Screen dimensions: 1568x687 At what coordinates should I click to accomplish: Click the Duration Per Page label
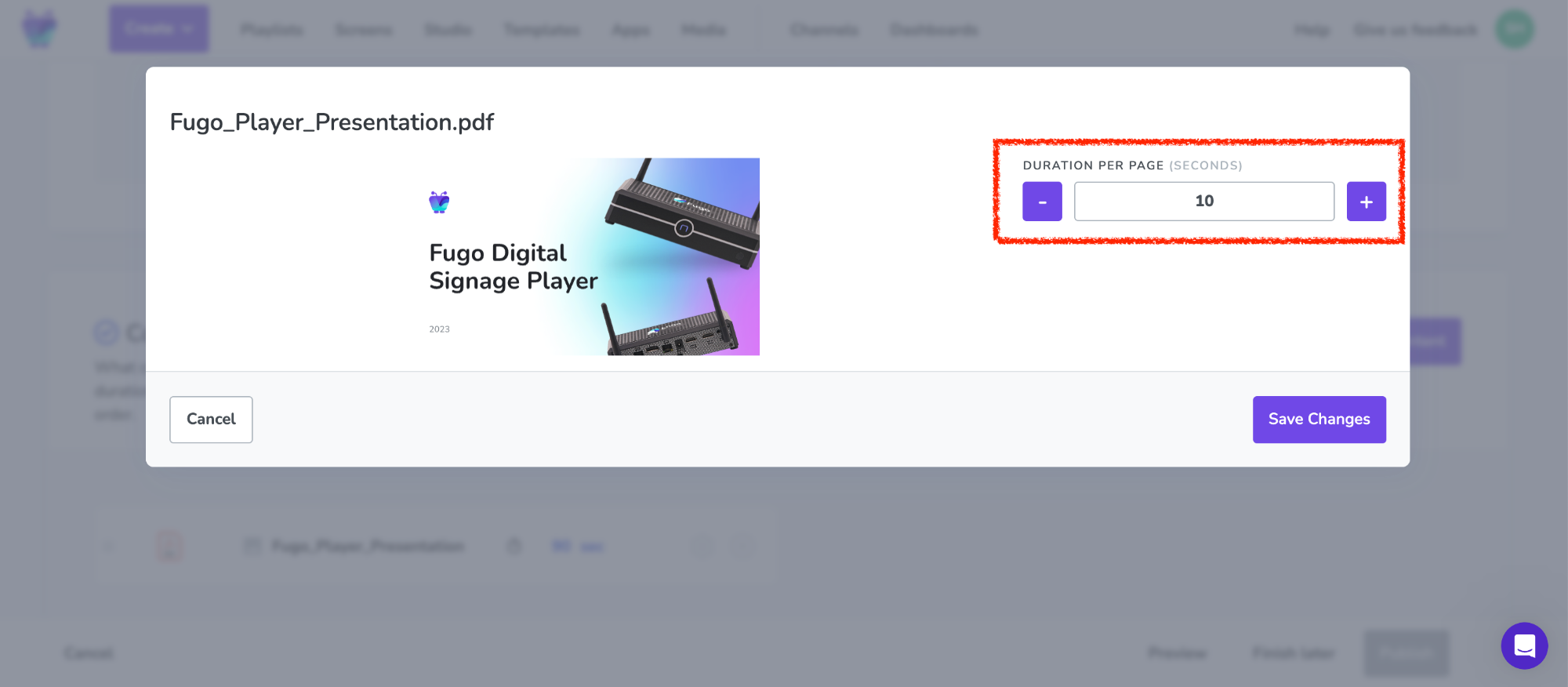pos(1132,165)
